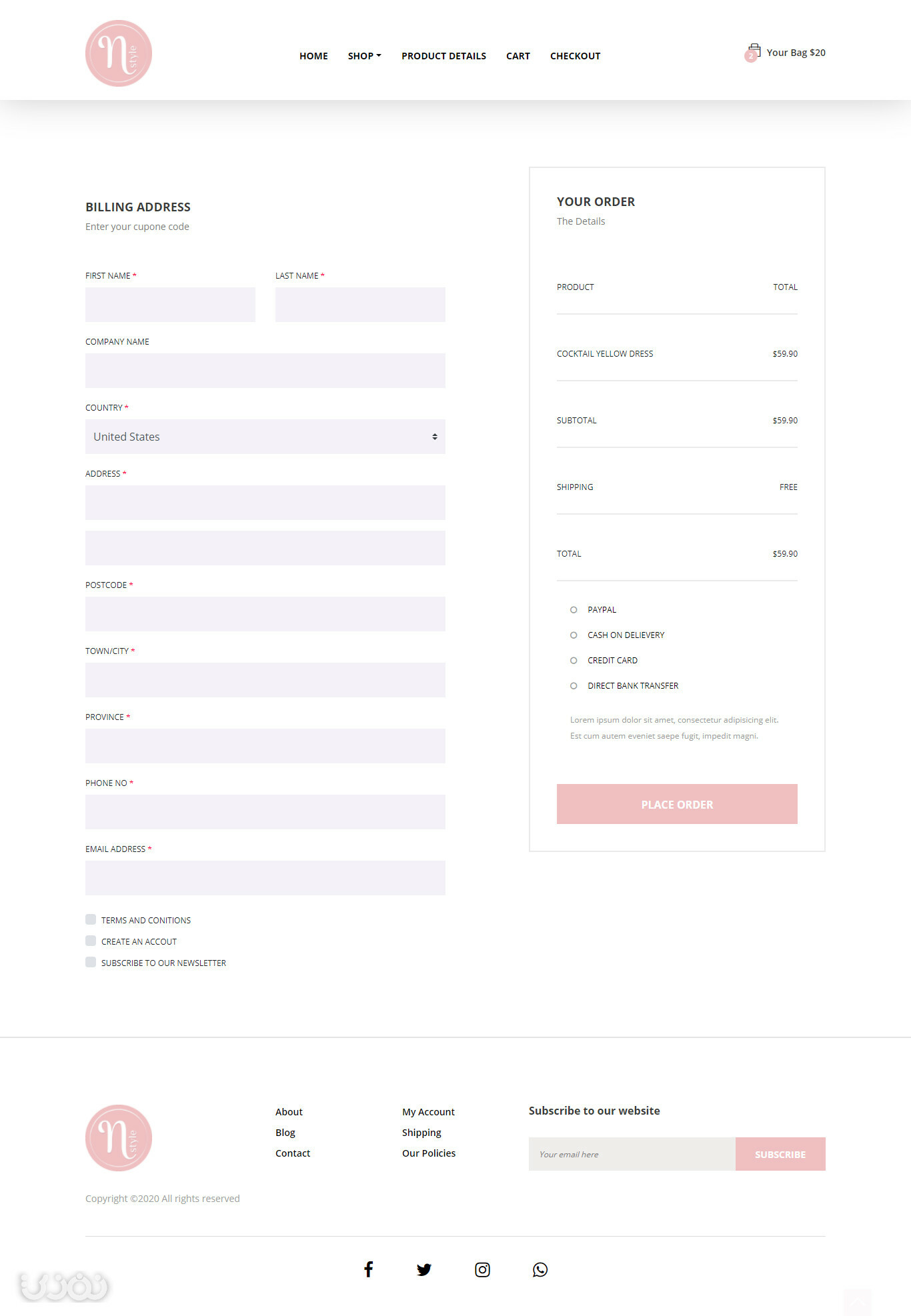
Task: Focus the First Name field
Action: coord(170,305)
